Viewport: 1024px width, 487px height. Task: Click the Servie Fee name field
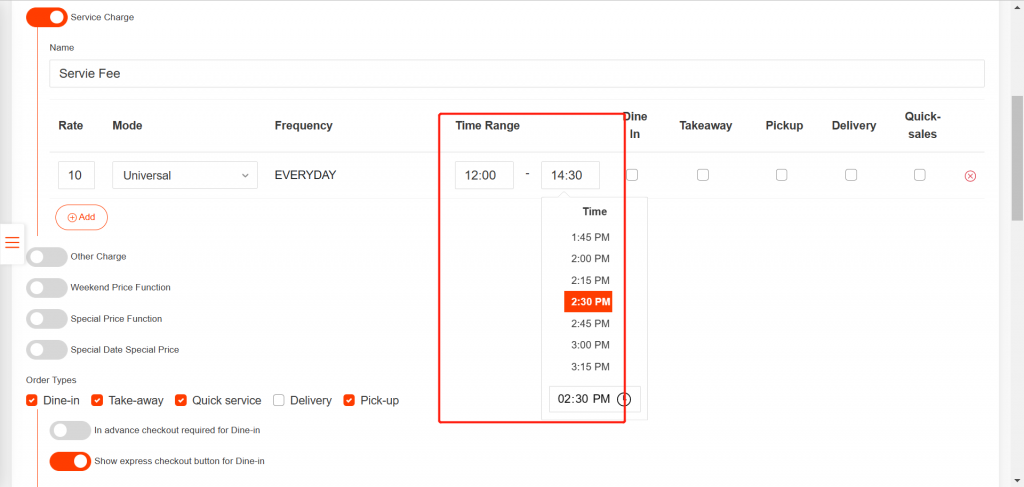pyautogui.click(x=516, y=74)
